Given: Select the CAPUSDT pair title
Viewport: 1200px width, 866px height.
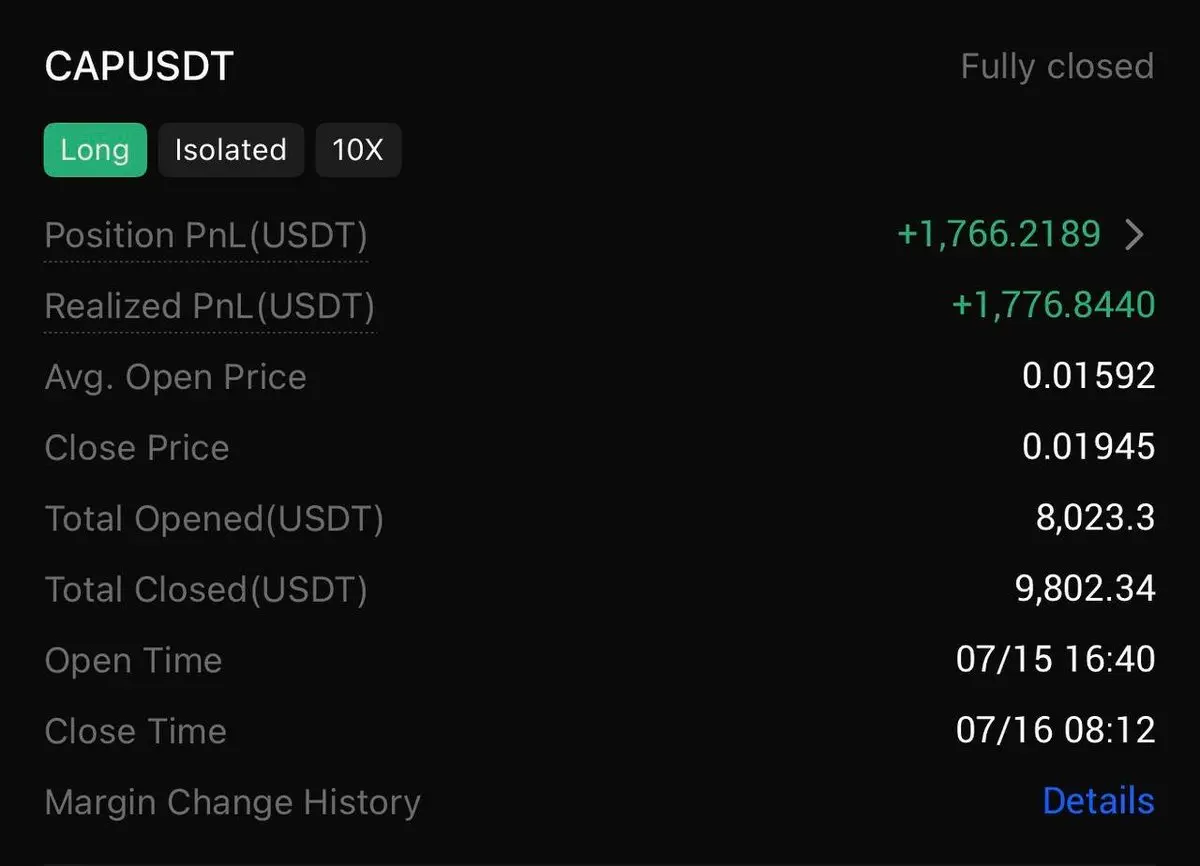Looking at the screenshot, I should [139, 66].
